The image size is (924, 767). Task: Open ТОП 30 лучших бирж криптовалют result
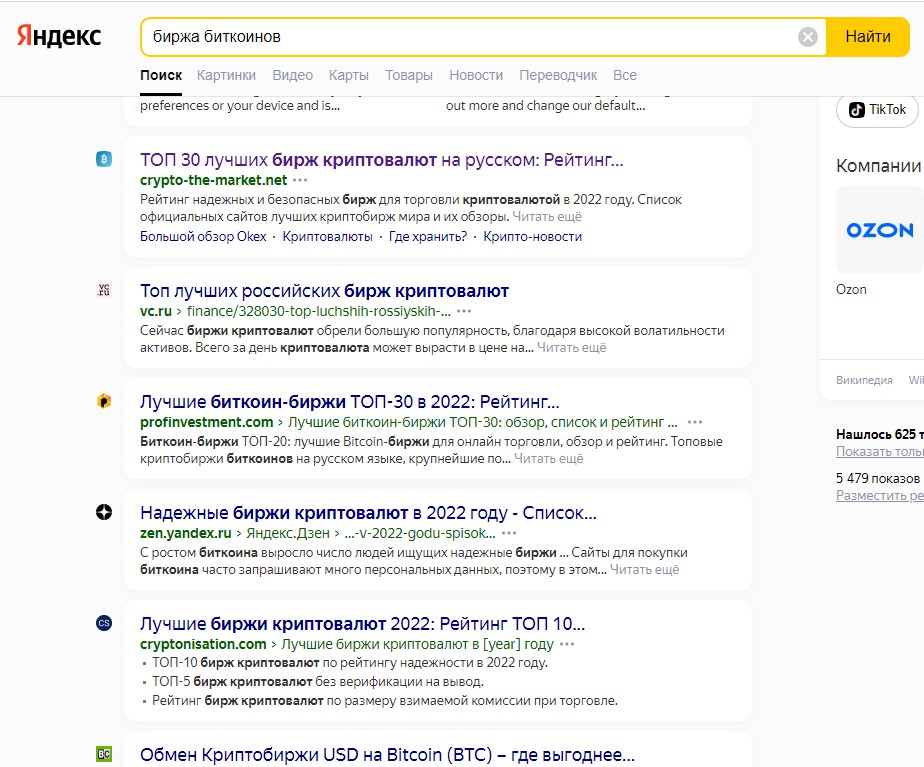click(381, 160)
